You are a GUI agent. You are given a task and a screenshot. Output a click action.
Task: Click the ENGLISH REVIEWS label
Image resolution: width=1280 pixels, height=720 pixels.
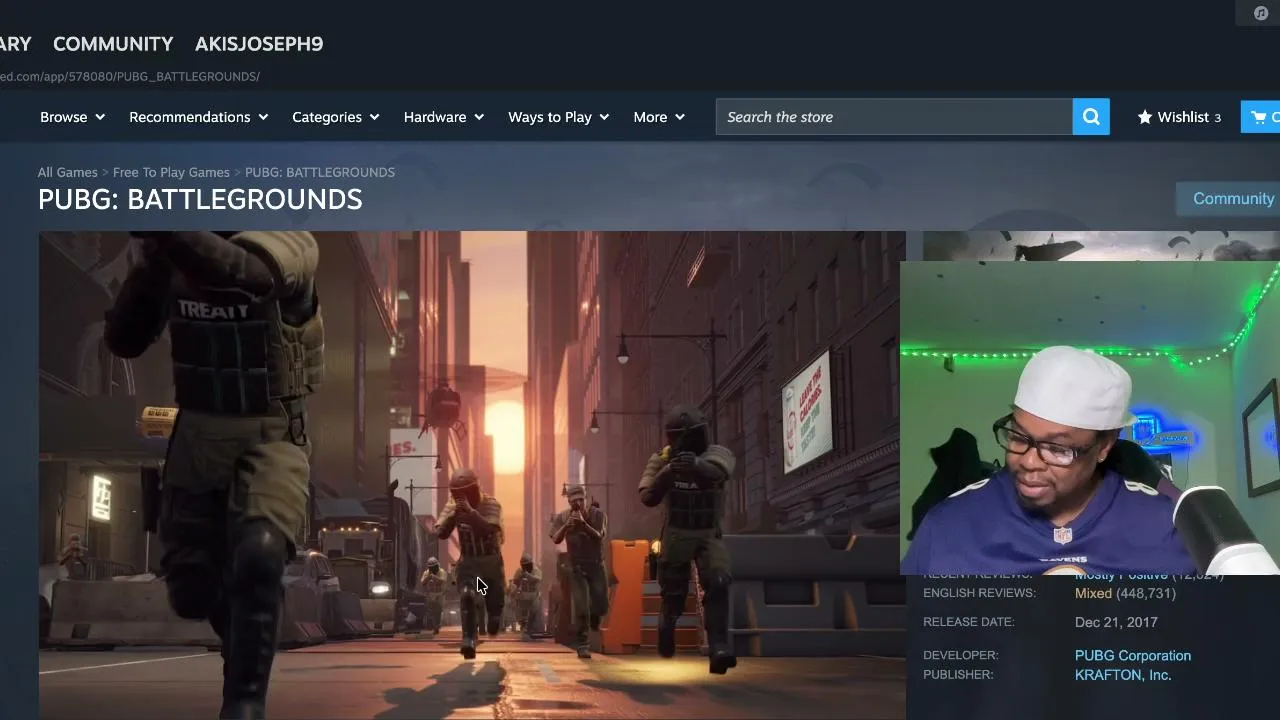[979, 593]
